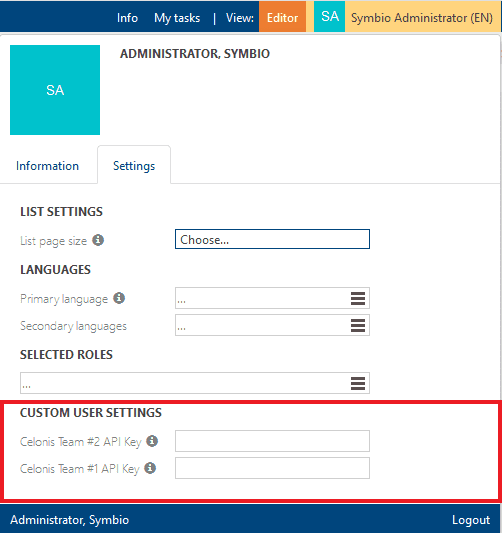Click the LIST SETTINGS section heading
Screen dimensions: 502x533
[x=61, y=211]
